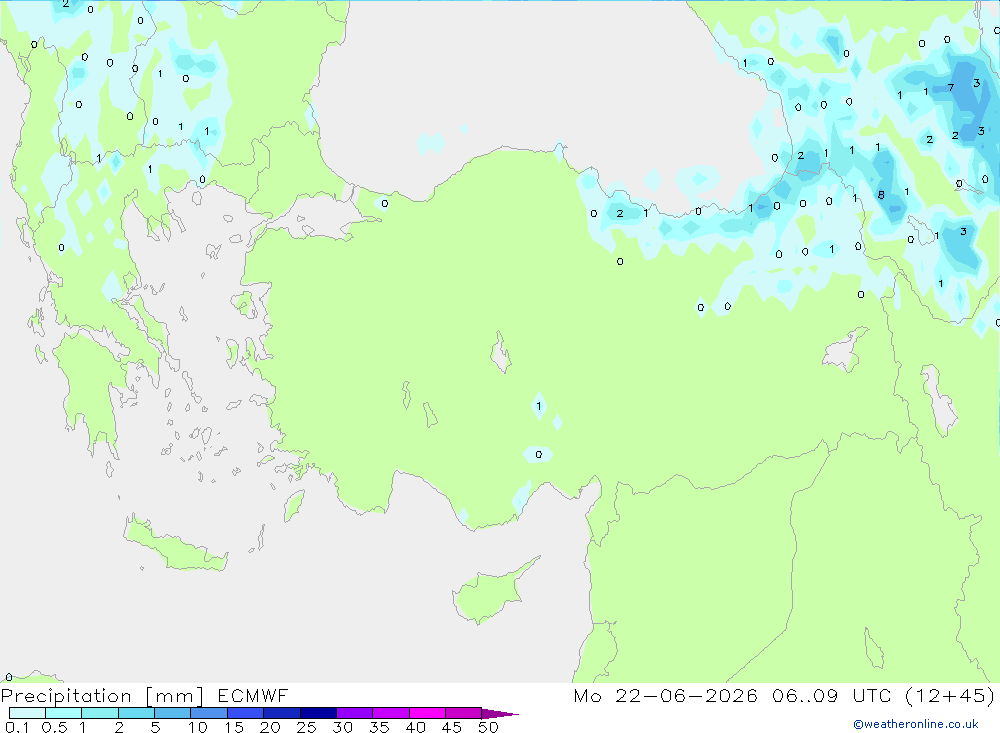The width and height of the screenshot is (1000, 733).
Task: Select the 45–50 mm legend swatch
Action: coord(463,713)
